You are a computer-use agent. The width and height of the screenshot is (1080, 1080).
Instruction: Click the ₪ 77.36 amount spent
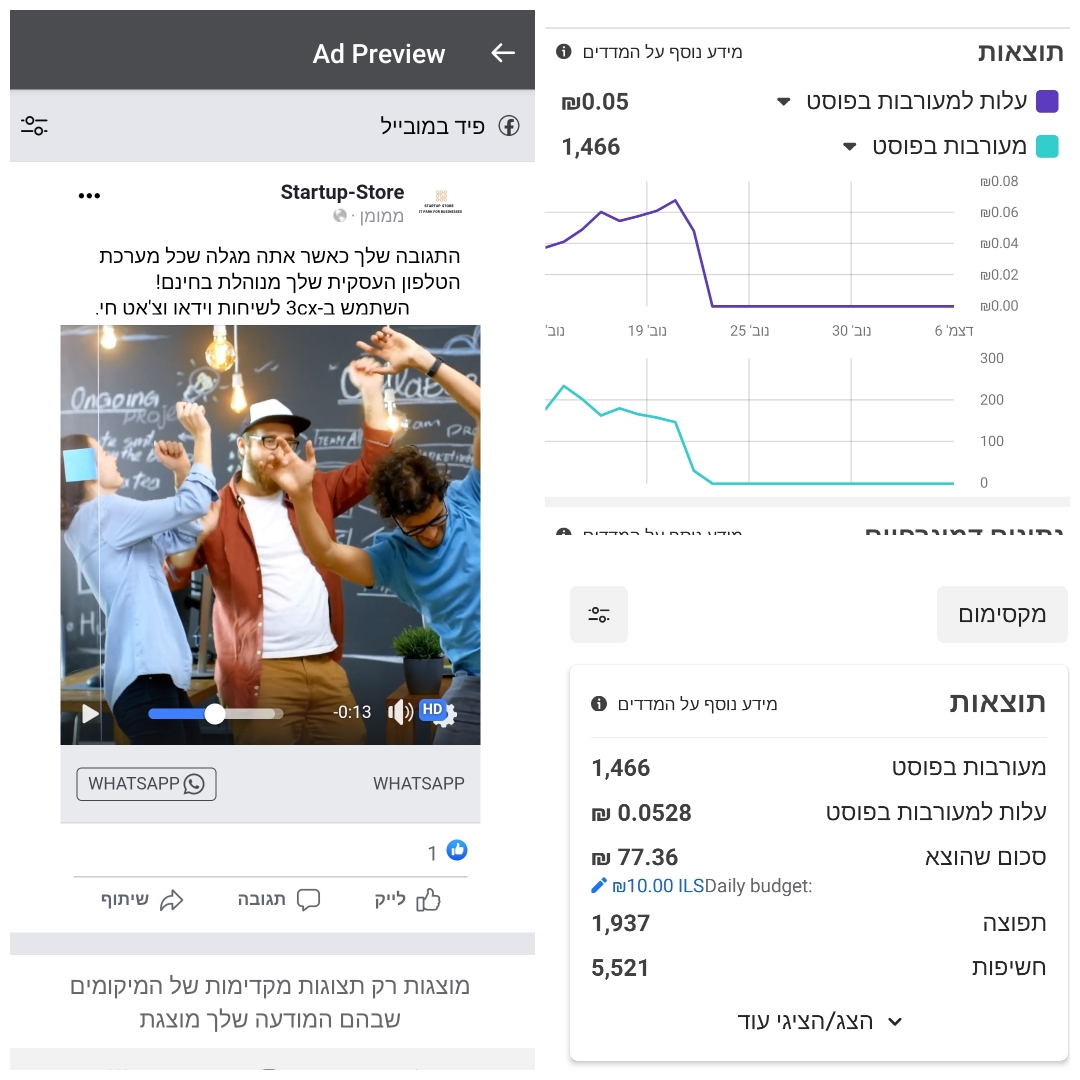click(x=634, y=857)
